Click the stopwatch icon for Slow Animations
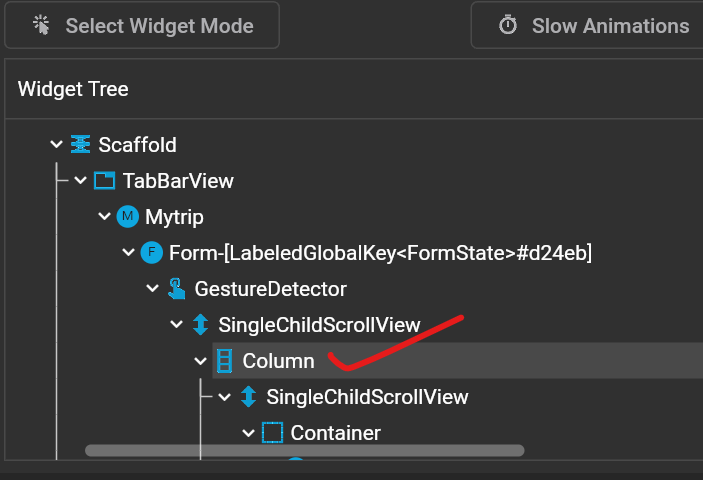This screenshot has height=480, width=703. pos(508,25)
